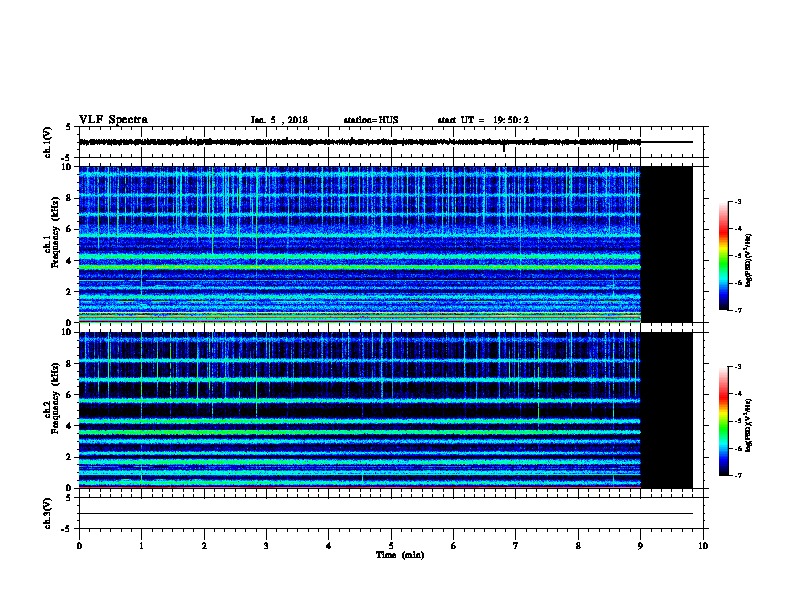Click time axis tick label "0"
Screen dimensions: 792x612
(x=79, y=545)
